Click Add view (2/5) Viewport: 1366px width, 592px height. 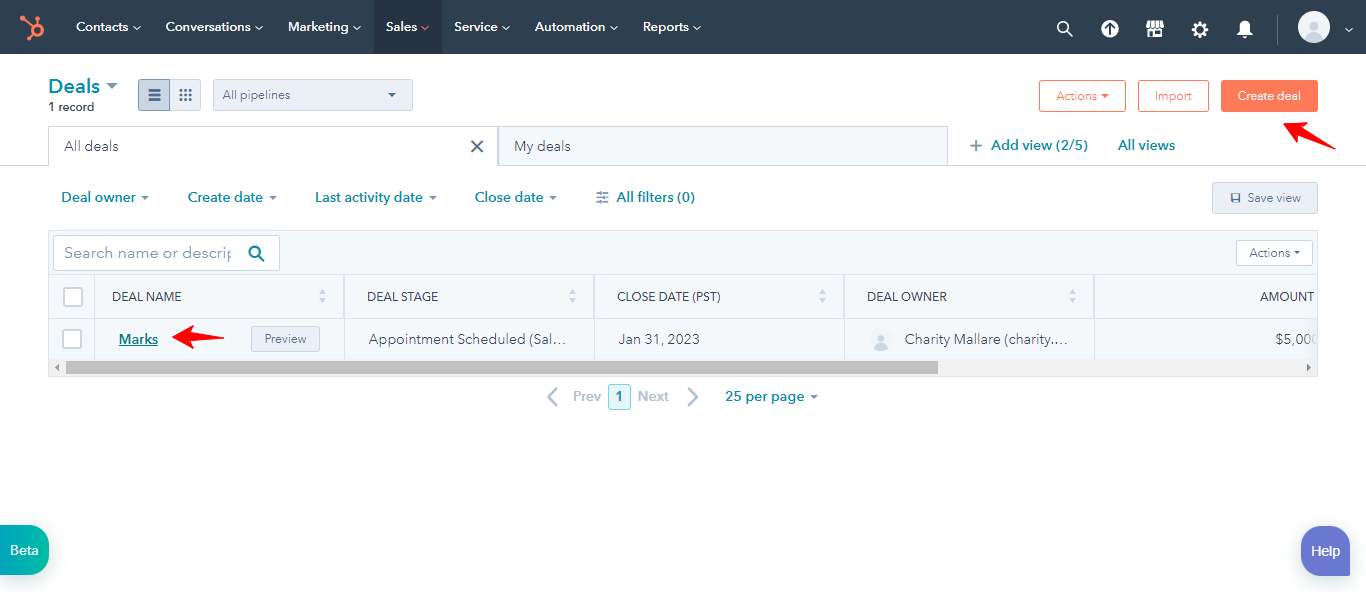(x=1028, y=145)
